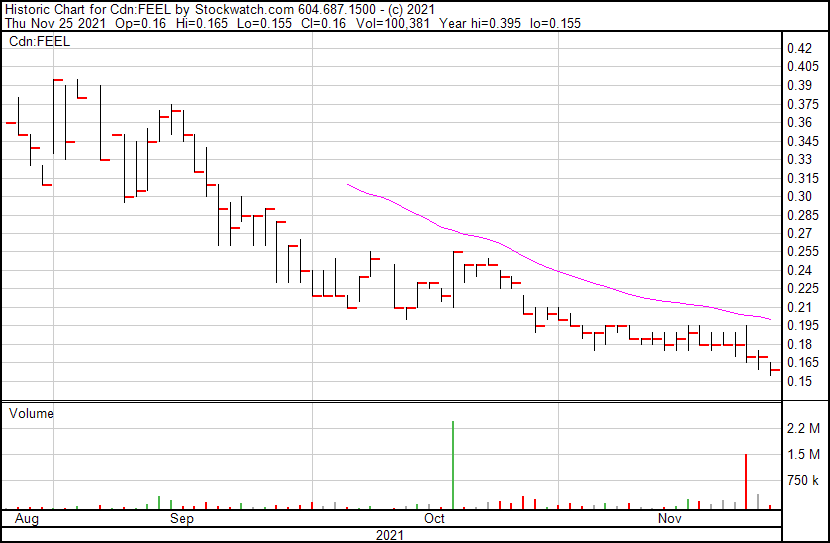Click the 0.30 price axis label

pyautogui.click(x=799, y=196)
